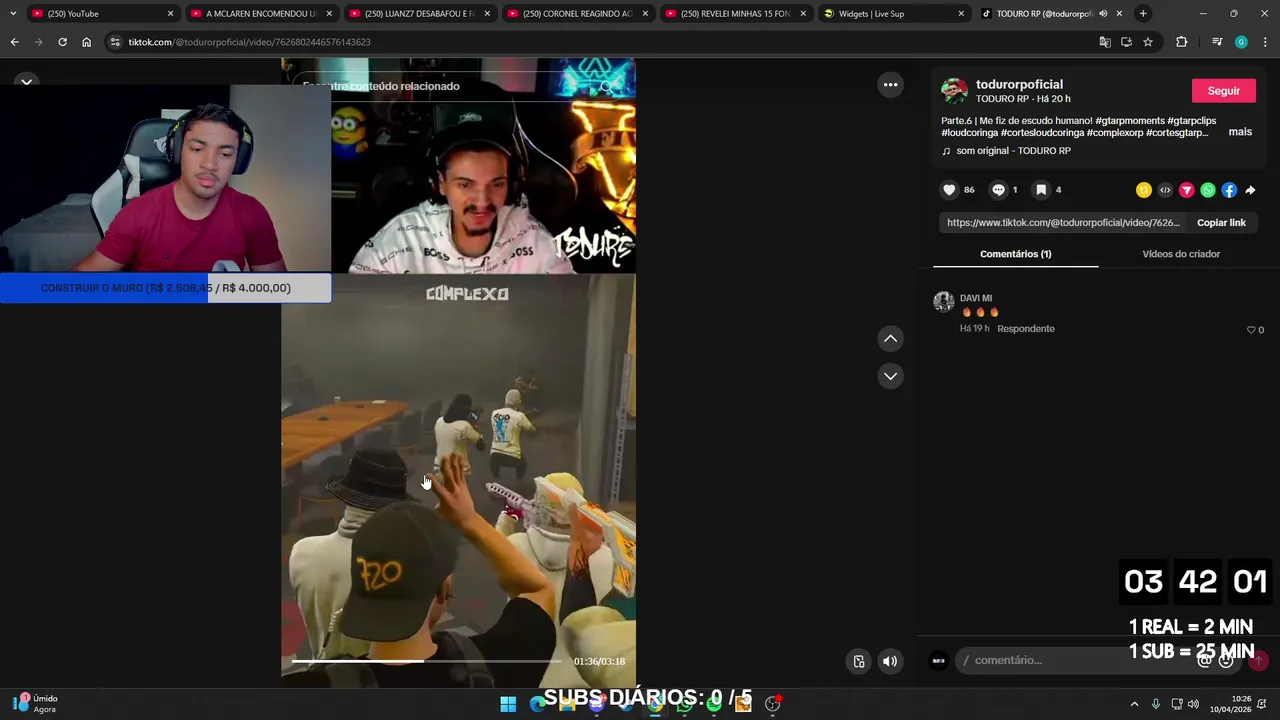Go back in browser history
1280x720 pixels.
[15, 42]
